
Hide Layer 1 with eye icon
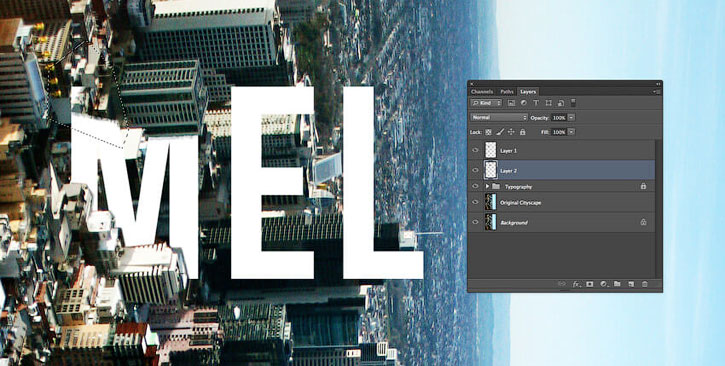click(x=475, y=150)
